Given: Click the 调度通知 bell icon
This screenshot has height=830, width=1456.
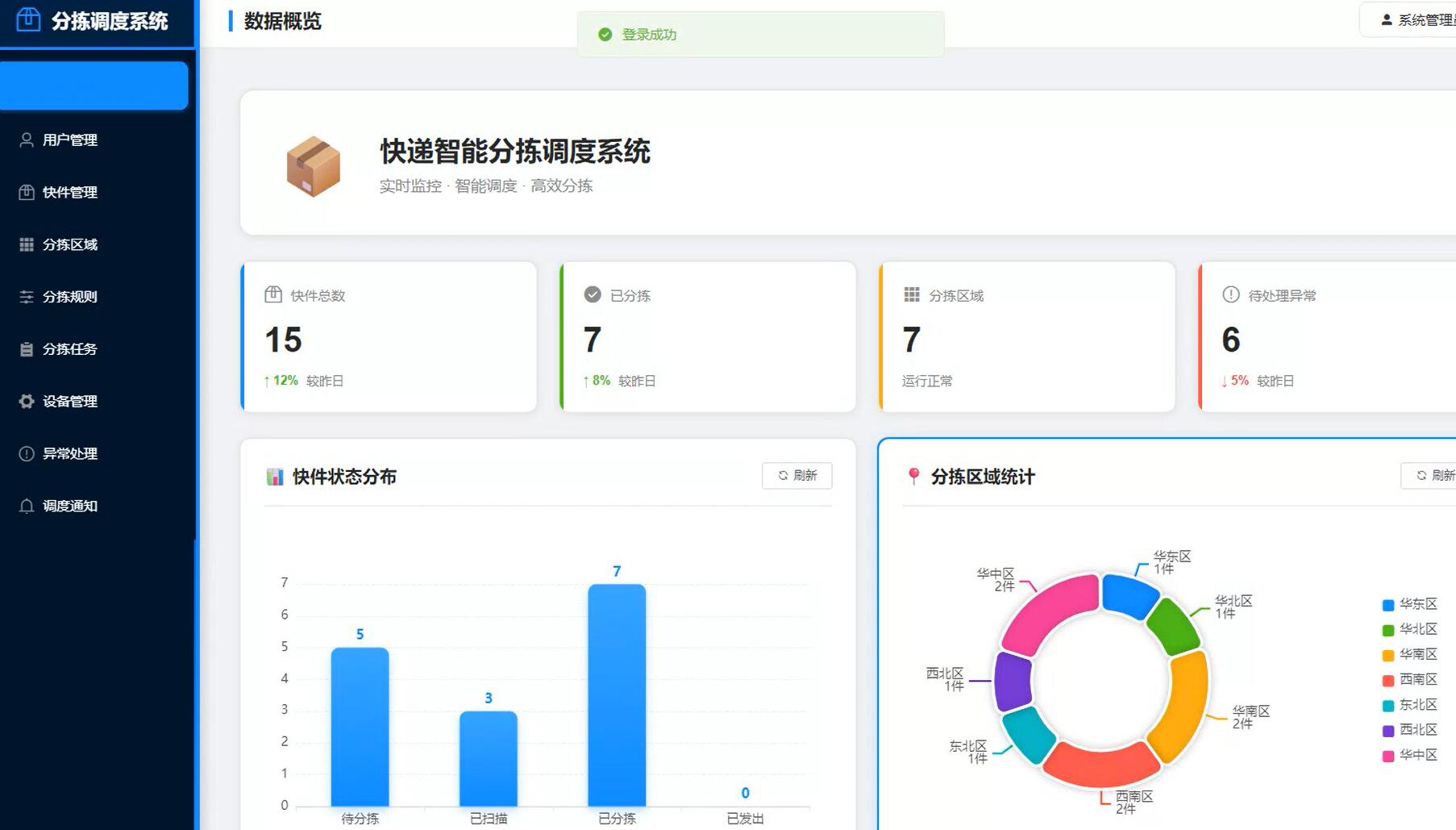Looking at the screenshot, I should tap(27, 507).
